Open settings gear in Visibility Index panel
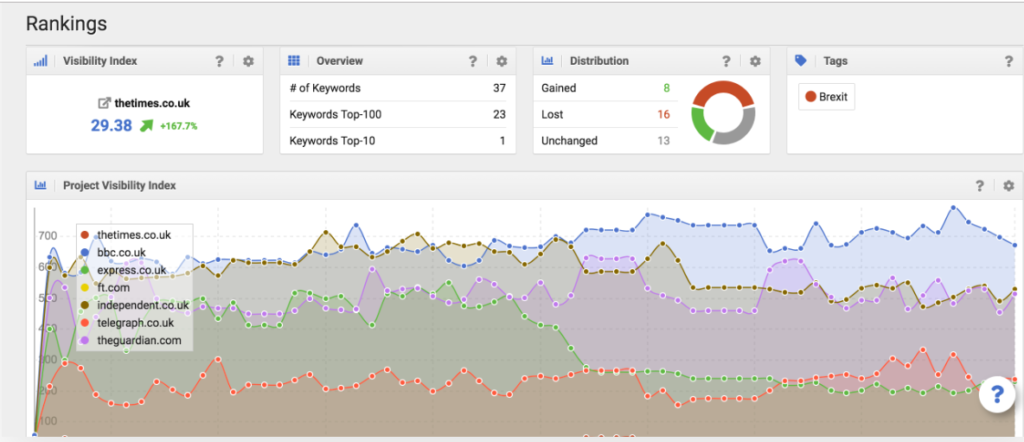The width and height of the screenshot is (1024, 442). (248, 61)
